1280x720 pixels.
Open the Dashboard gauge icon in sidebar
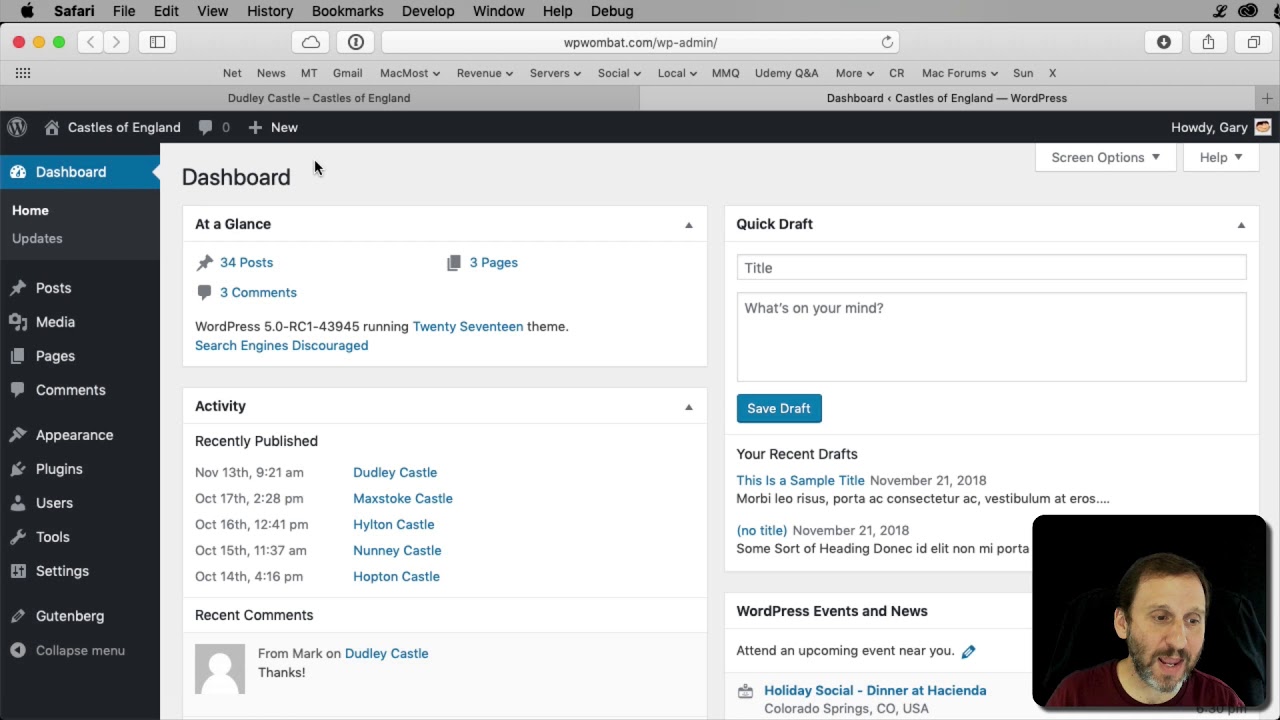(x=18, y=172)
